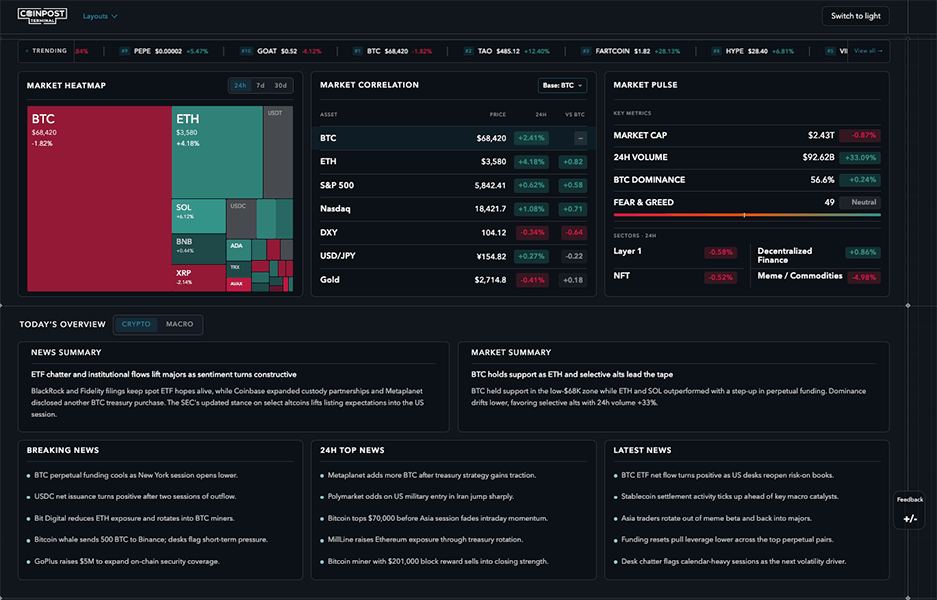Viewport: 937px width, 600px height.
Task: Click the ADA heatmap tile
Action: coord(238,250)
